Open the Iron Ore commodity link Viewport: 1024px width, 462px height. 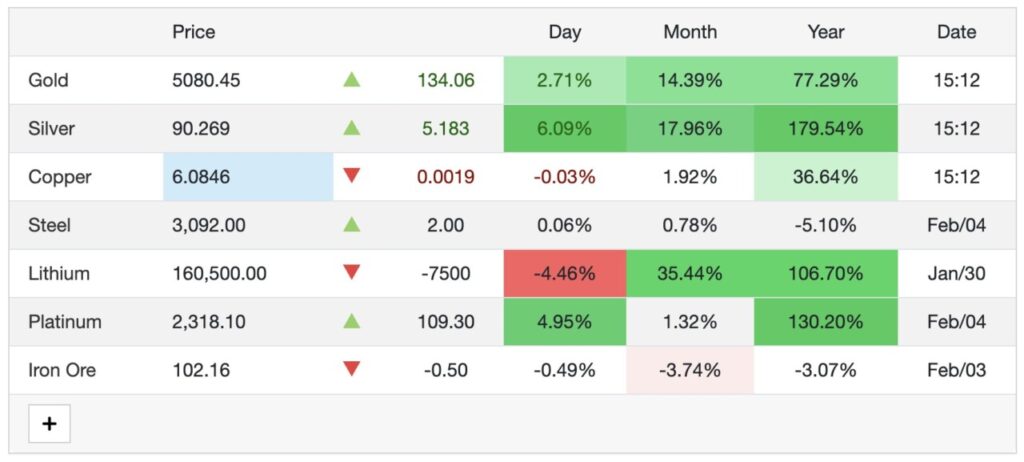click(62, 370)
